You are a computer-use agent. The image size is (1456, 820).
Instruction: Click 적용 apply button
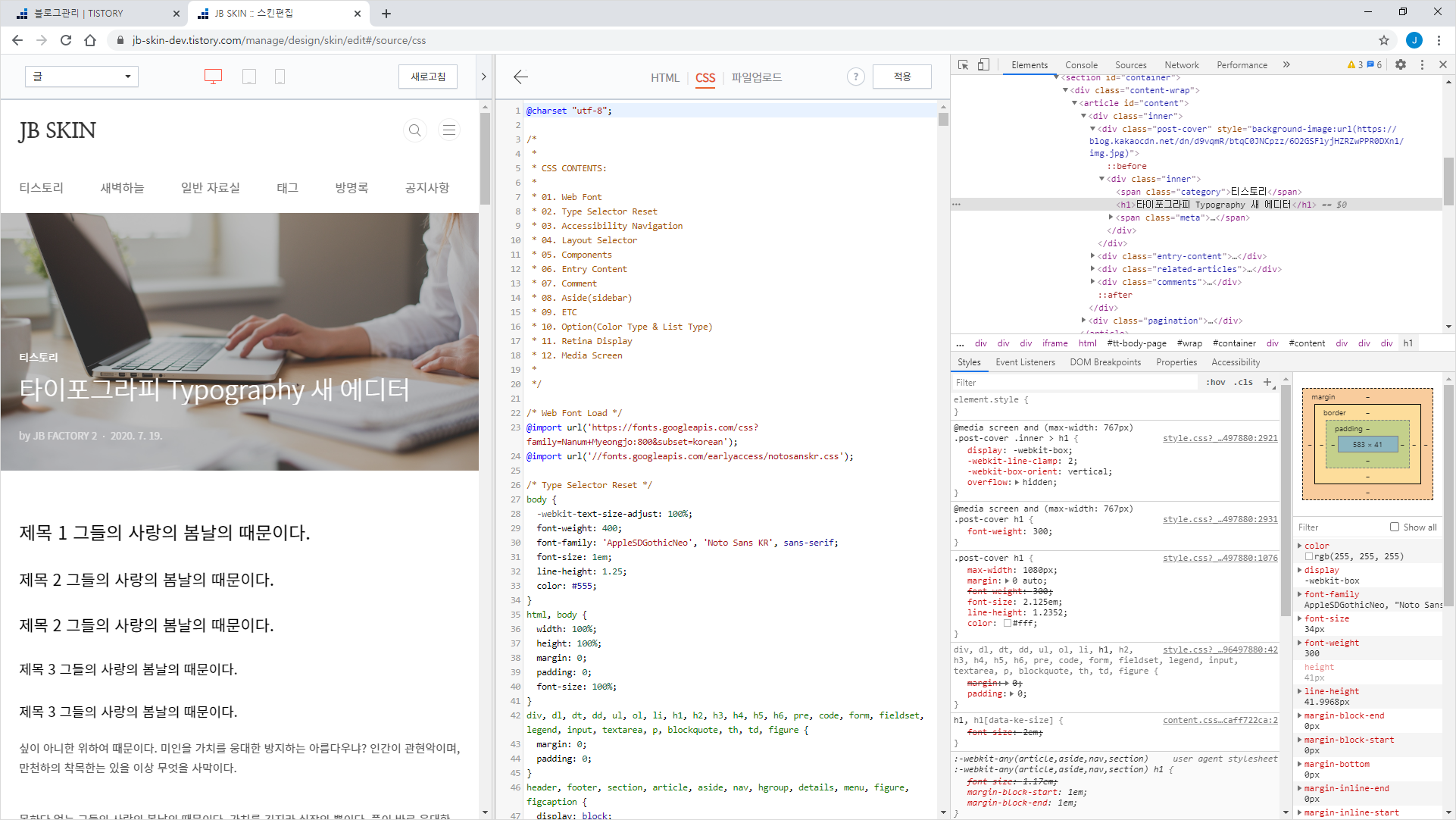coord(901,77)
